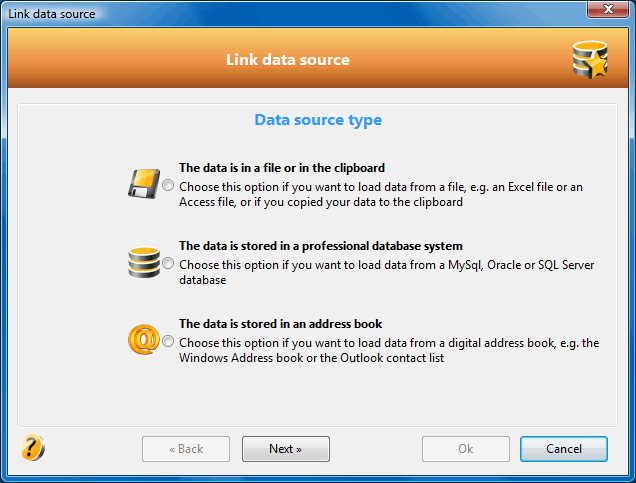Go forward with the Next » button
Image resolution: width=636 pixels, height=483 pixels.
pyautogui.click(x=286, y=449)
